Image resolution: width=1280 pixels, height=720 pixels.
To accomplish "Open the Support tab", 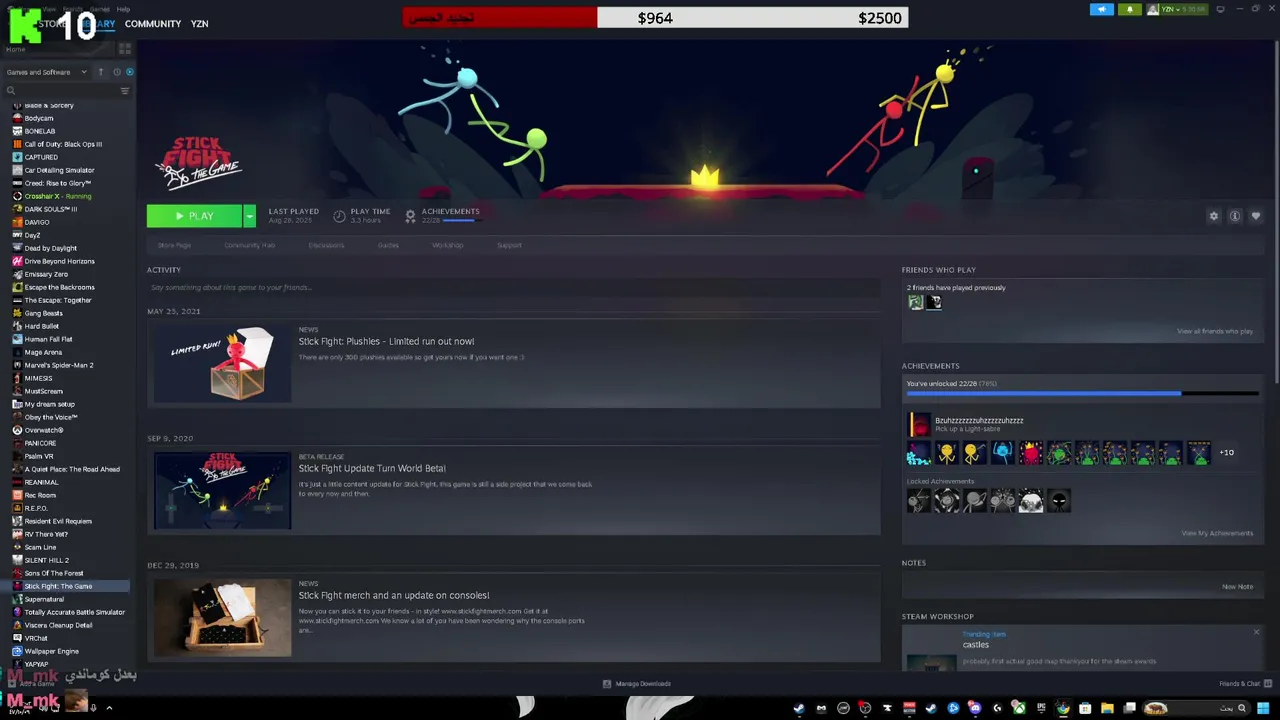I will [509, 245].
